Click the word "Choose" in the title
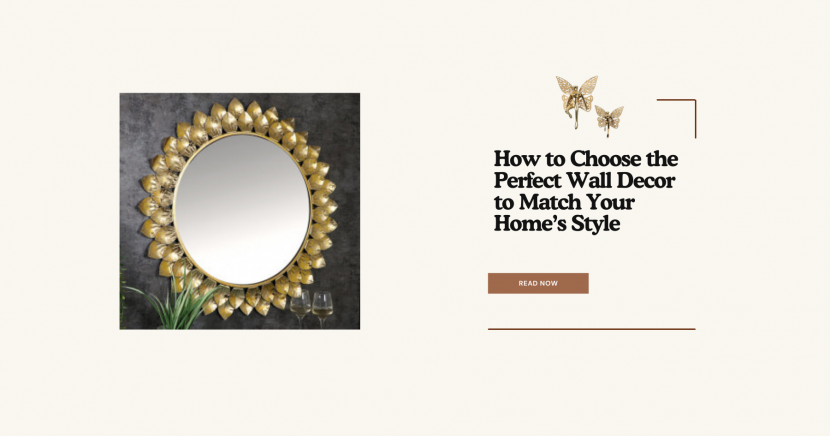 (x=607, y=159)
